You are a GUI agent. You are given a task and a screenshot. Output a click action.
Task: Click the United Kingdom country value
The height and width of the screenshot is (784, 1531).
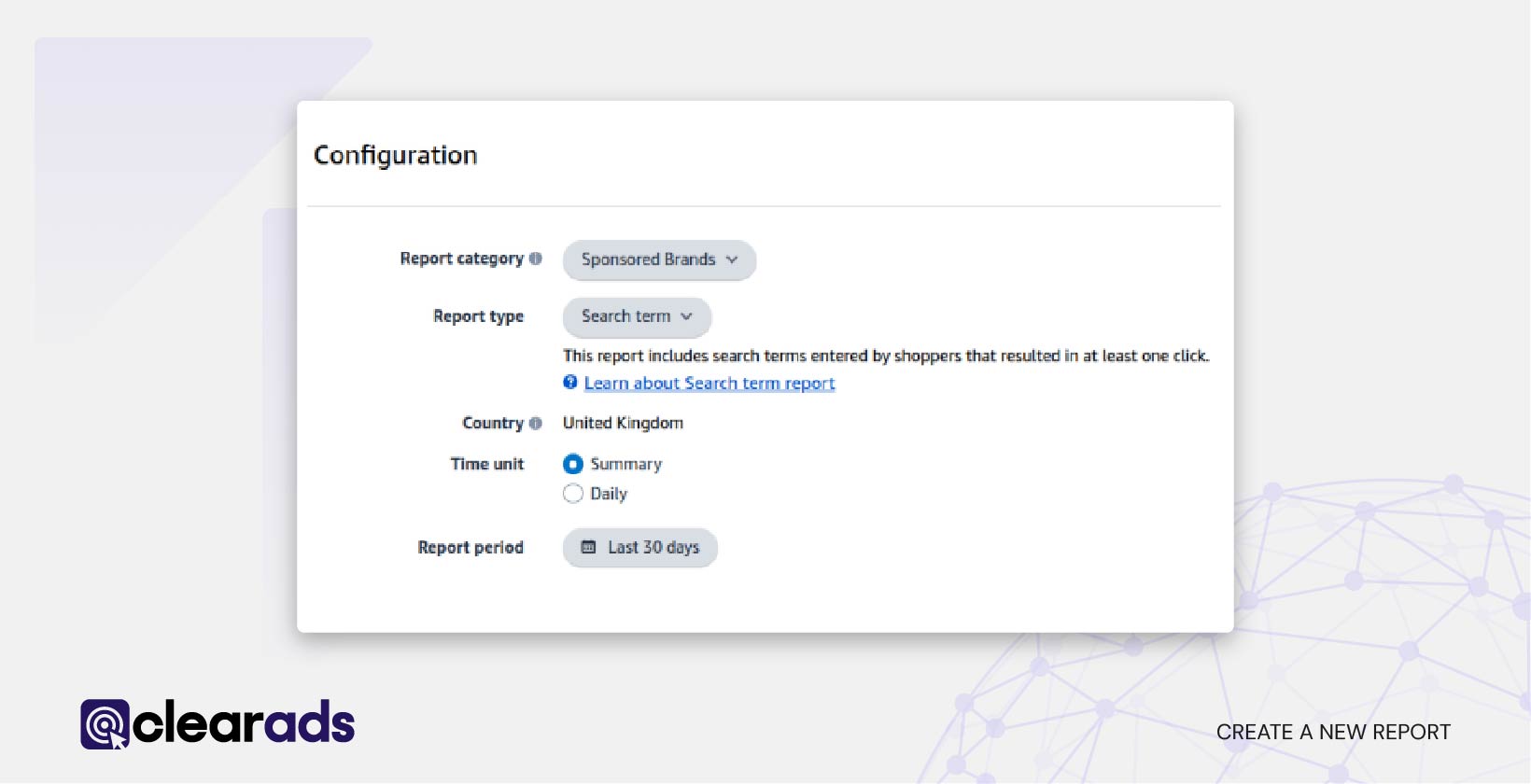tap(623, 423)
